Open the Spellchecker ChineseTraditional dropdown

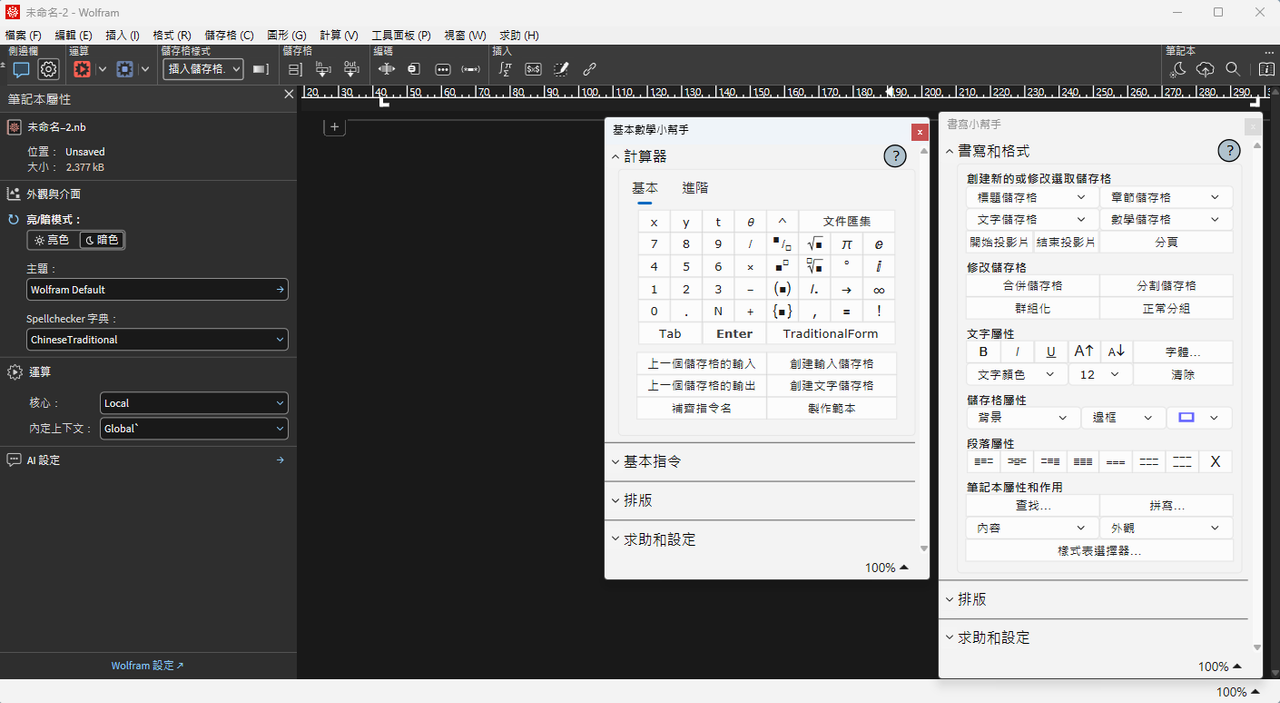click(x=157, y=340)
